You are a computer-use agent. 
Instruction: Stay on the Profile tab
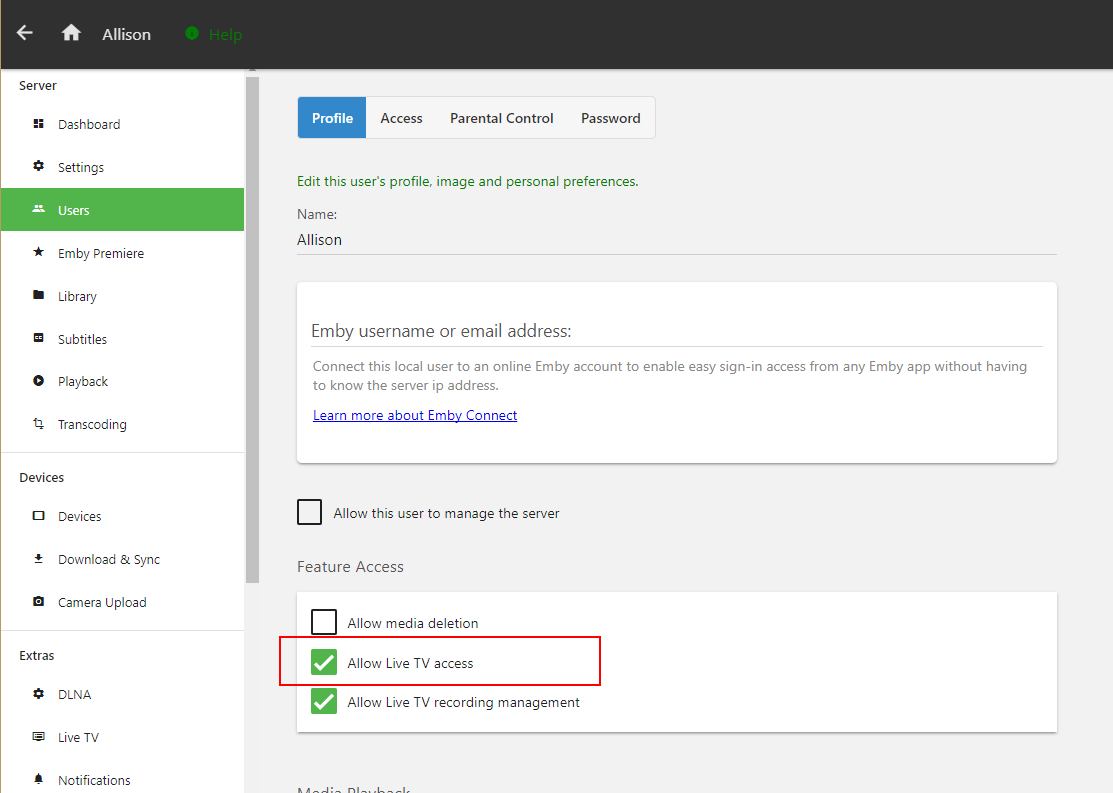click(332, 118)
